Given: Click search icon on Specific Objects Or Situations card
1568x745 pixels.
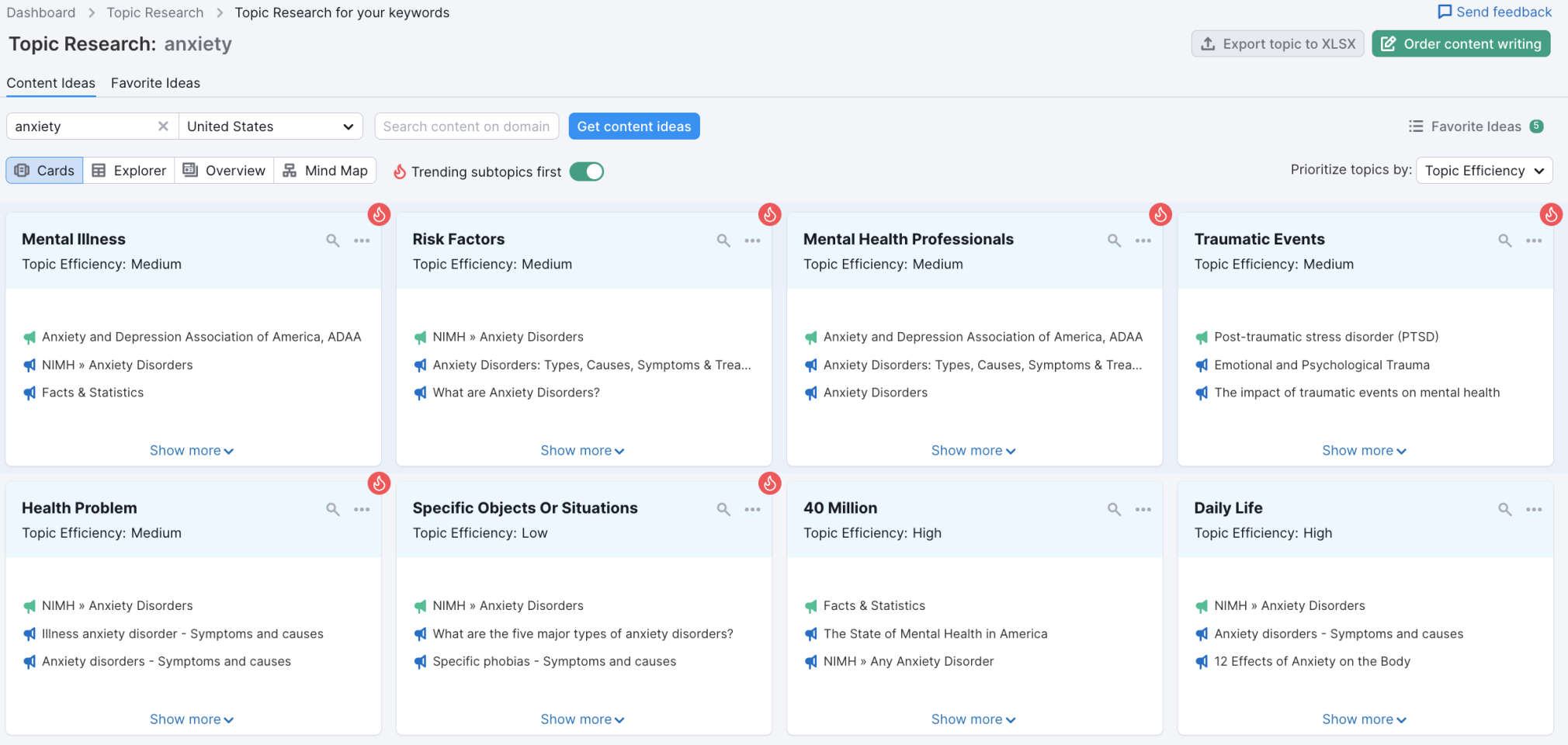Looking at the screenshot, I should (723, 509).
